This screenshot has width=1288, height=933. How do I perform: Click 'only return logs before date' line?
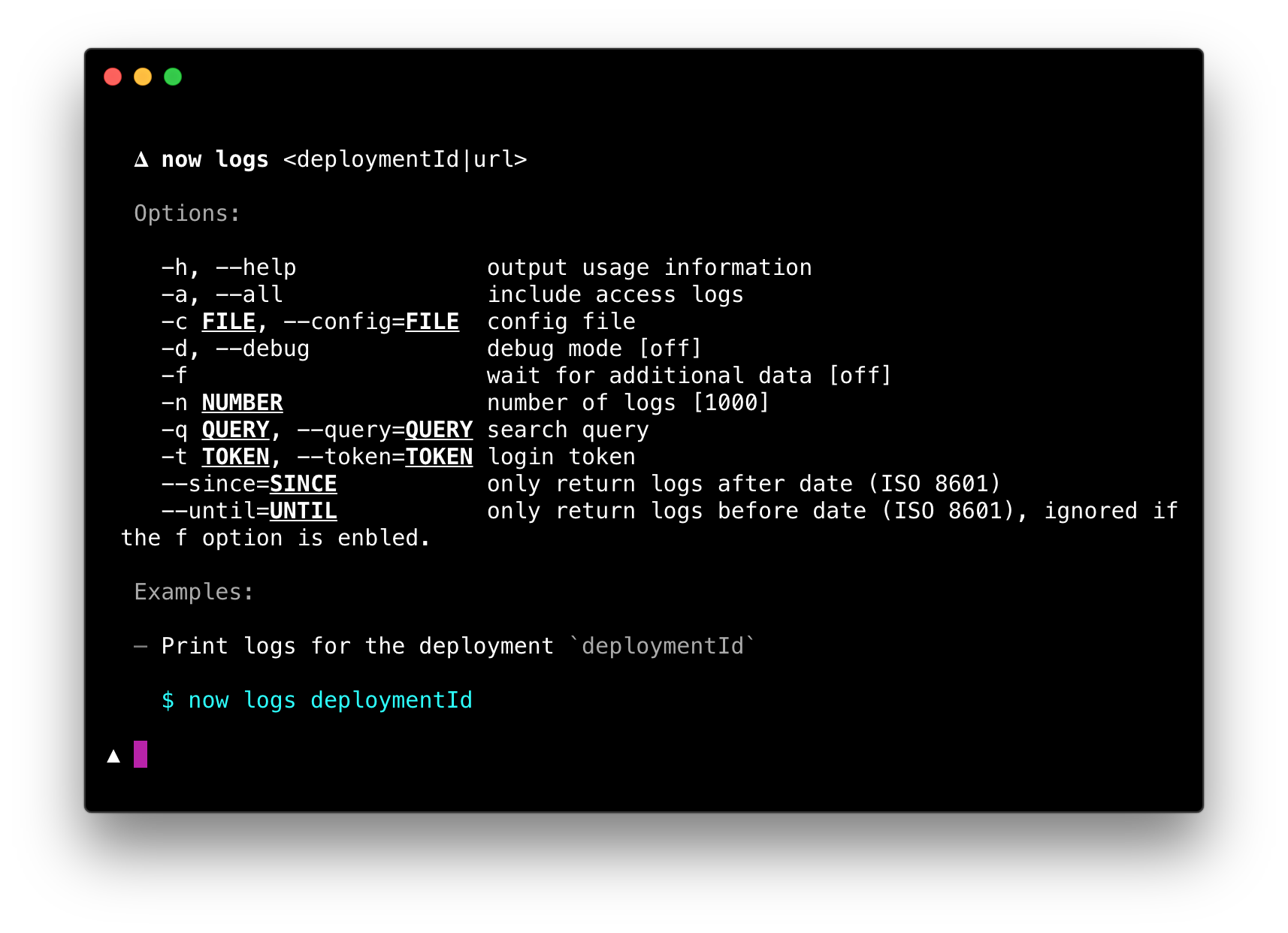pos(833,511)
